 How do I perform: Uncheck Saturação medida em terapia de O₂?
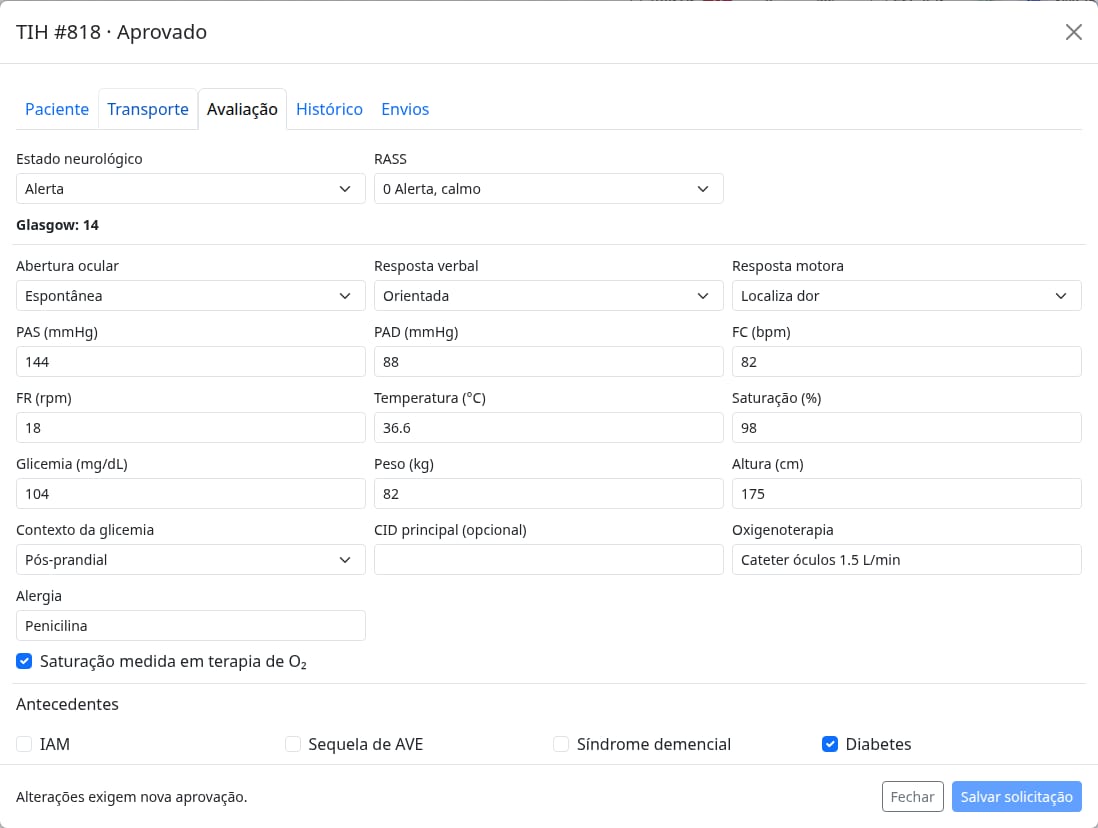click(x=25, y=661)
